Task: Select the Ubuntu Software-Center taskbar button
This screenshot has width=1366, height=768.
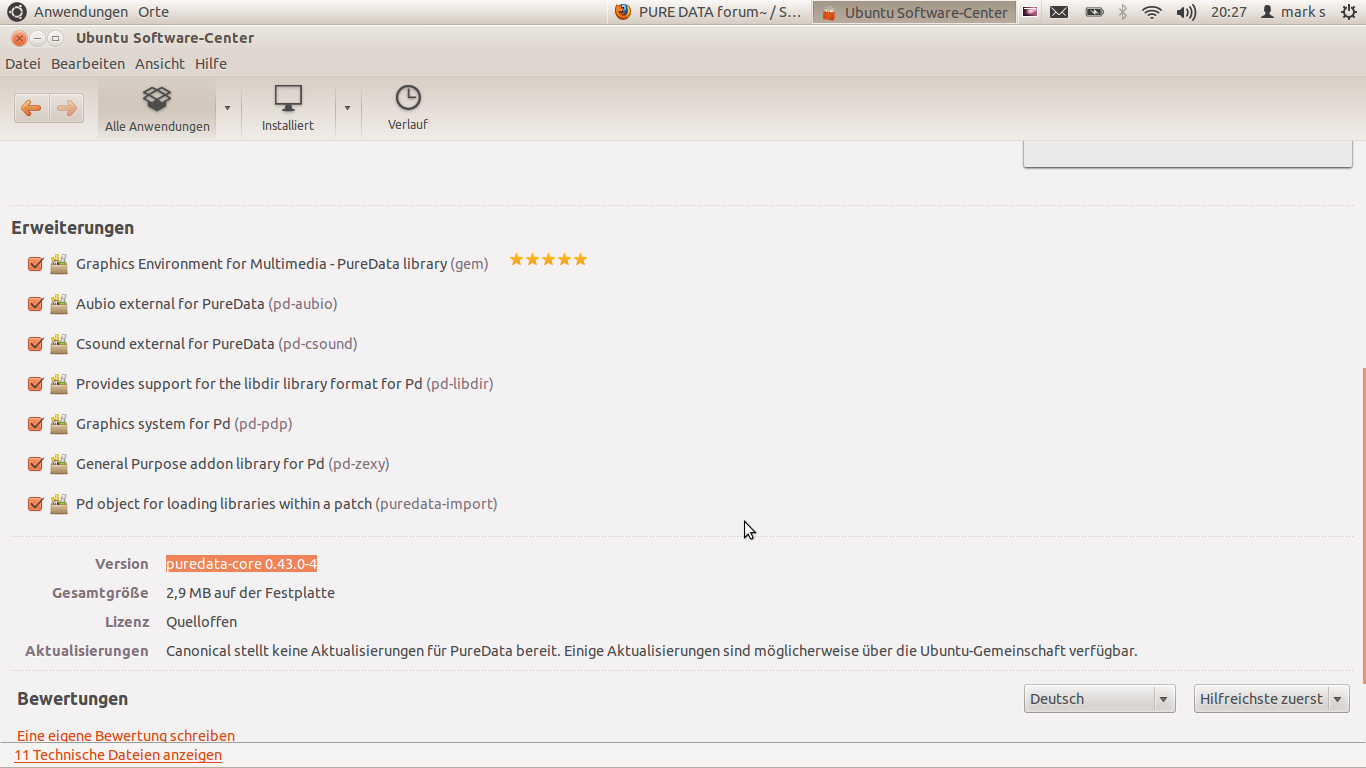Action: coord(914,12)
